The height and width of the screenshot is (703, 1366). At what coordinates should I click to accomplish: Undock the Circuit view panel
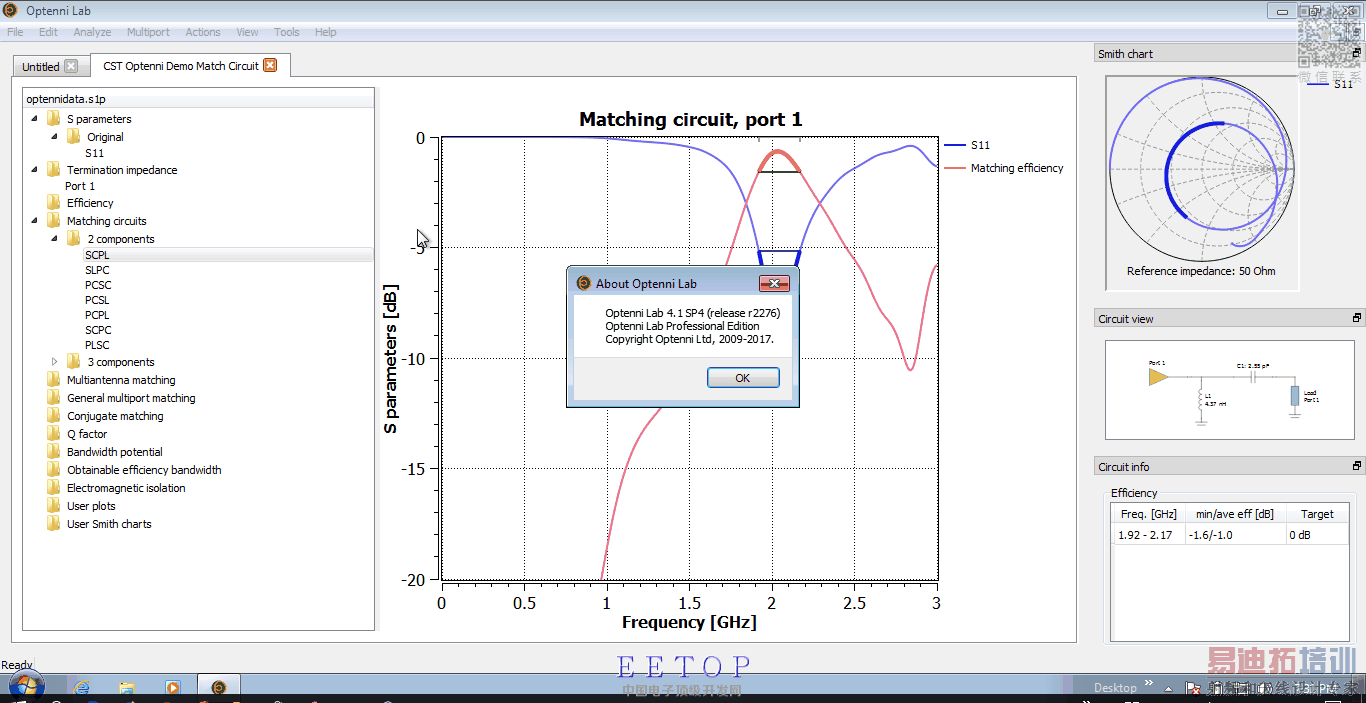tap(1357, 318)
